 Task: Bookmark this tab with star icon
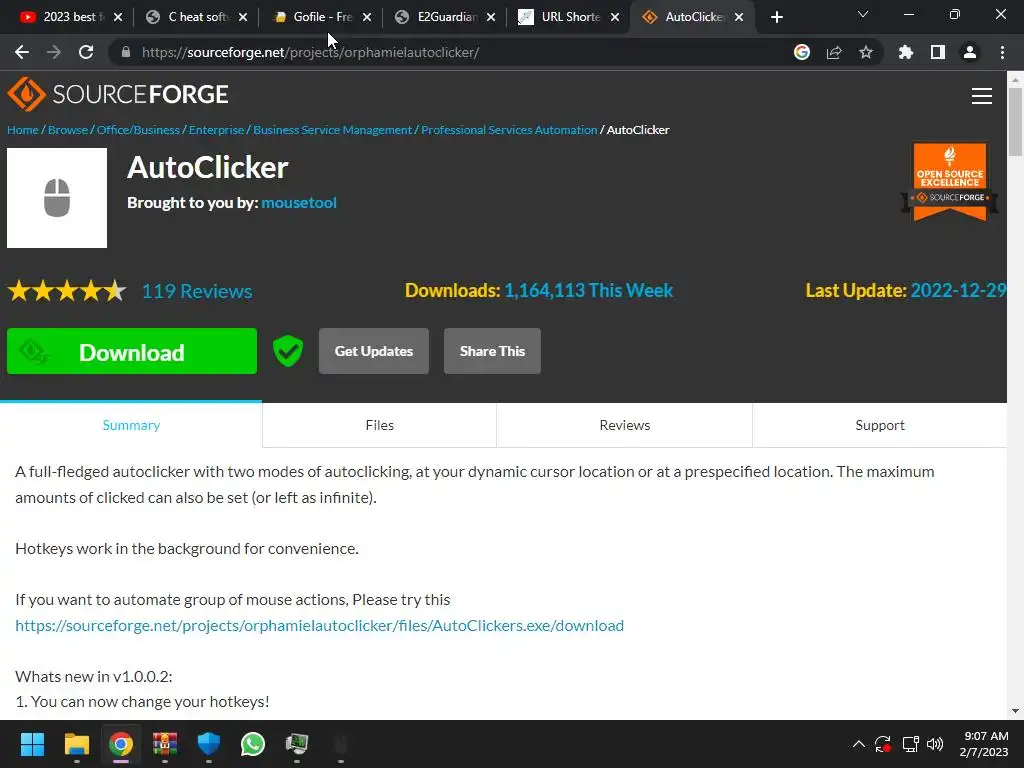click(866, 52)
